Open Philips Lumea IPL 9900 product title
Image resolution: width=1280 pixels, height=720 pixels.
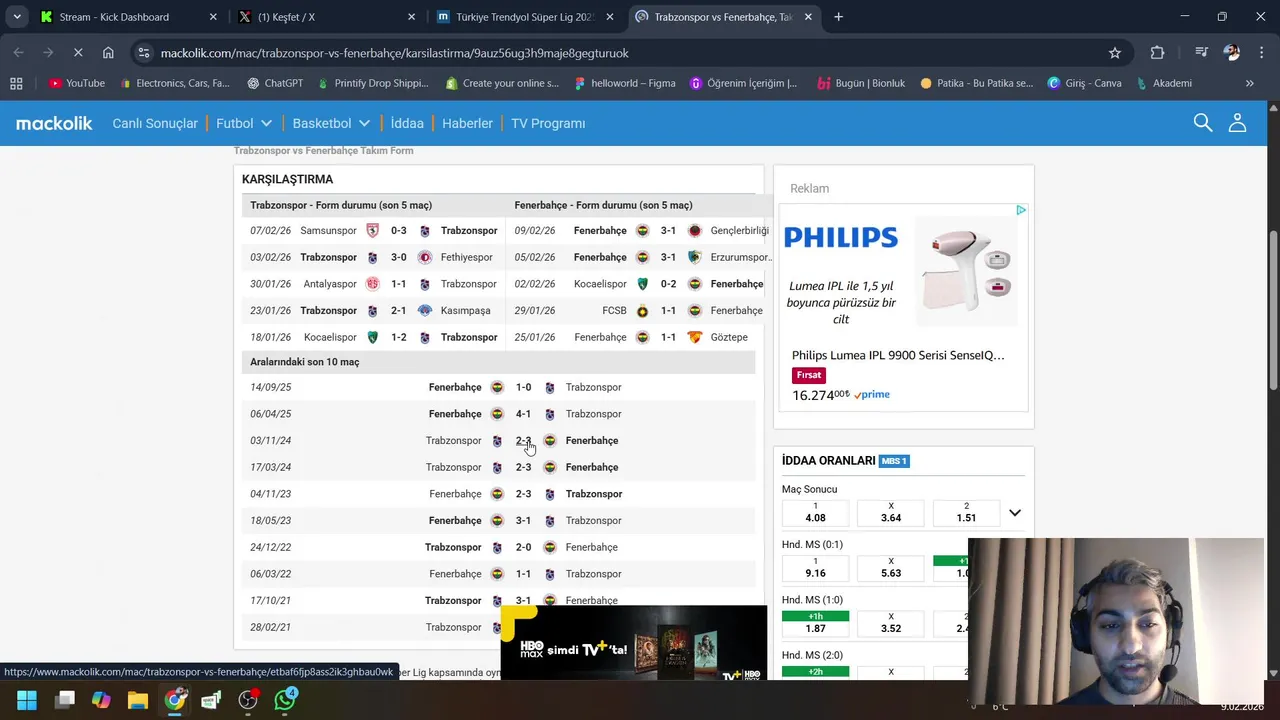point(898,355)
